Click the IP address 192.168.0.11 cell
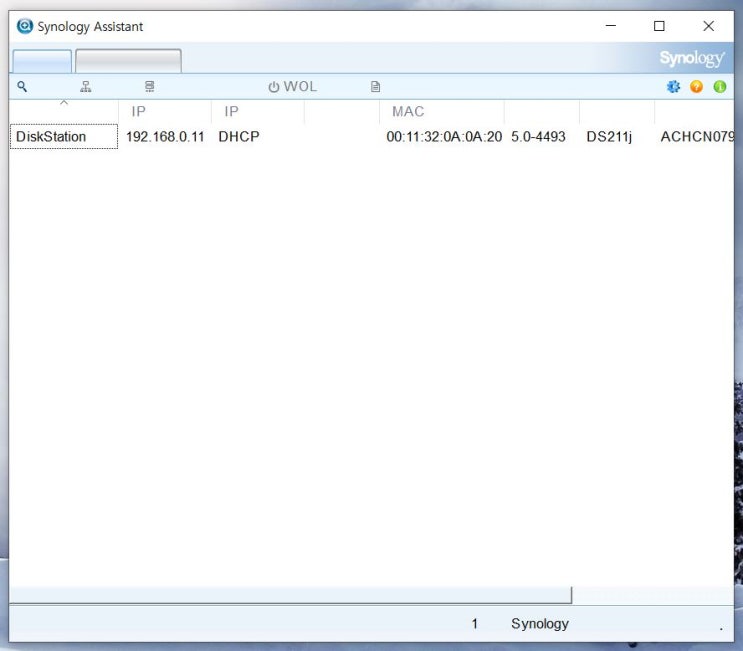Viewport: 743px width, 651px height. coord(165,137)
